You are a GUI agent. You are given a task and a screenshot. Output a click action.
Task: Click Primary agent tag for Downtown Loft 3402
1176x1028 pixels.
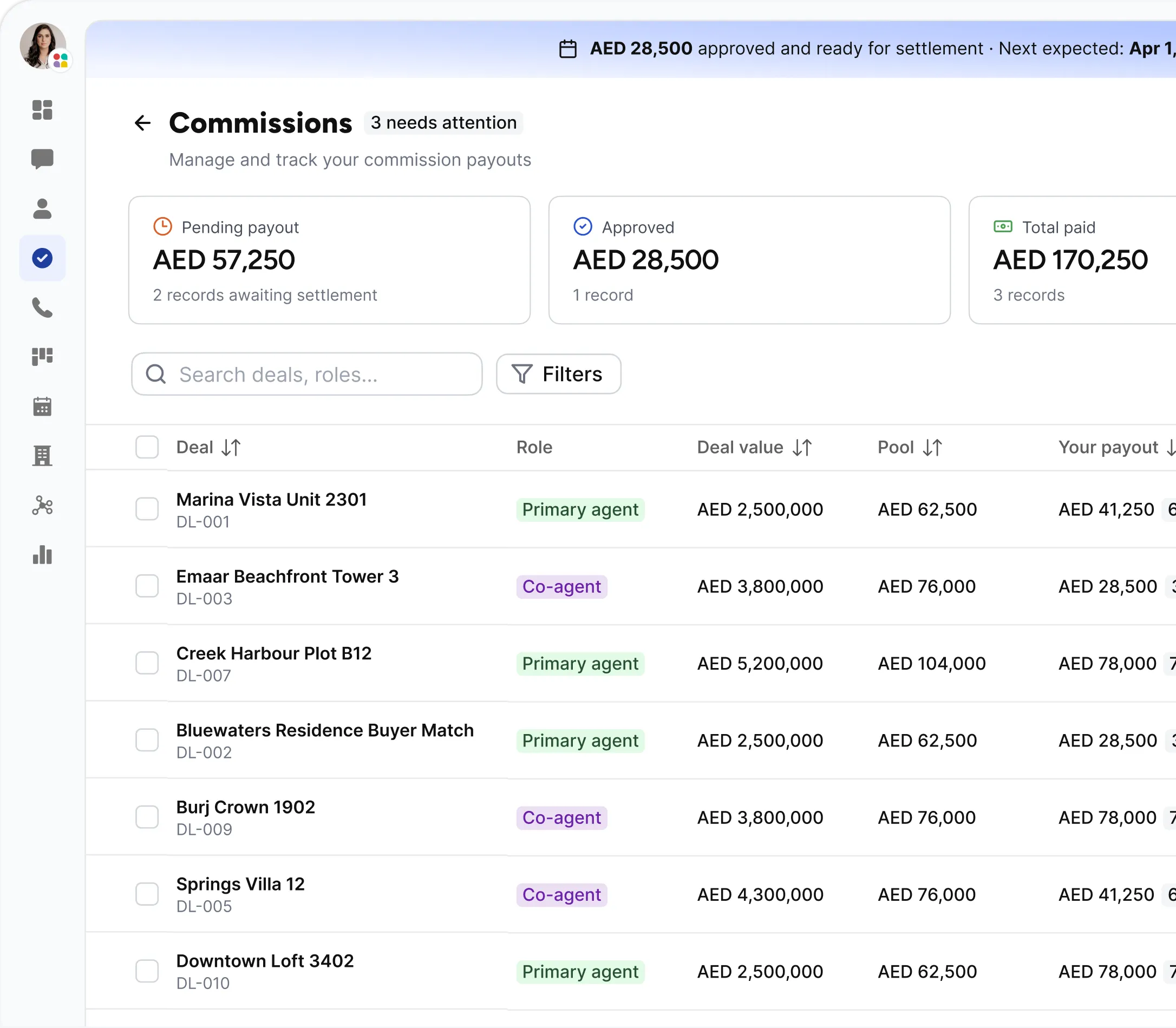[580, 971]
